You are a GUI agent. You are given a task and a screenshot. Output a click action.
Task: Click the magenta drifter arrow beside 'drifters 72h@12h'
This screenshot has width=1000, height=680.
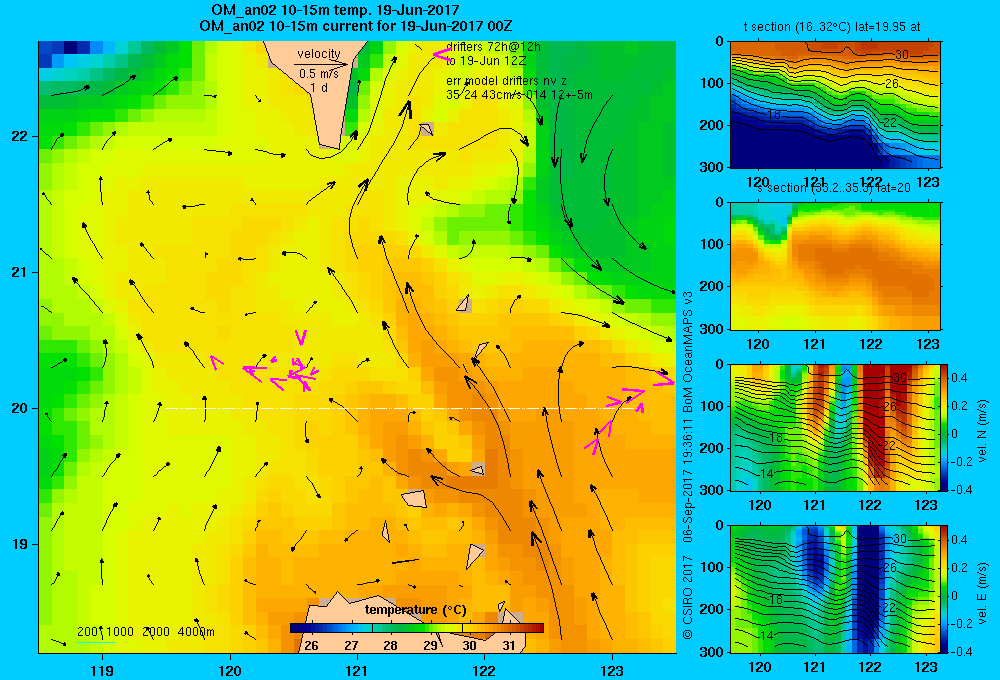[x=442, y=54]
